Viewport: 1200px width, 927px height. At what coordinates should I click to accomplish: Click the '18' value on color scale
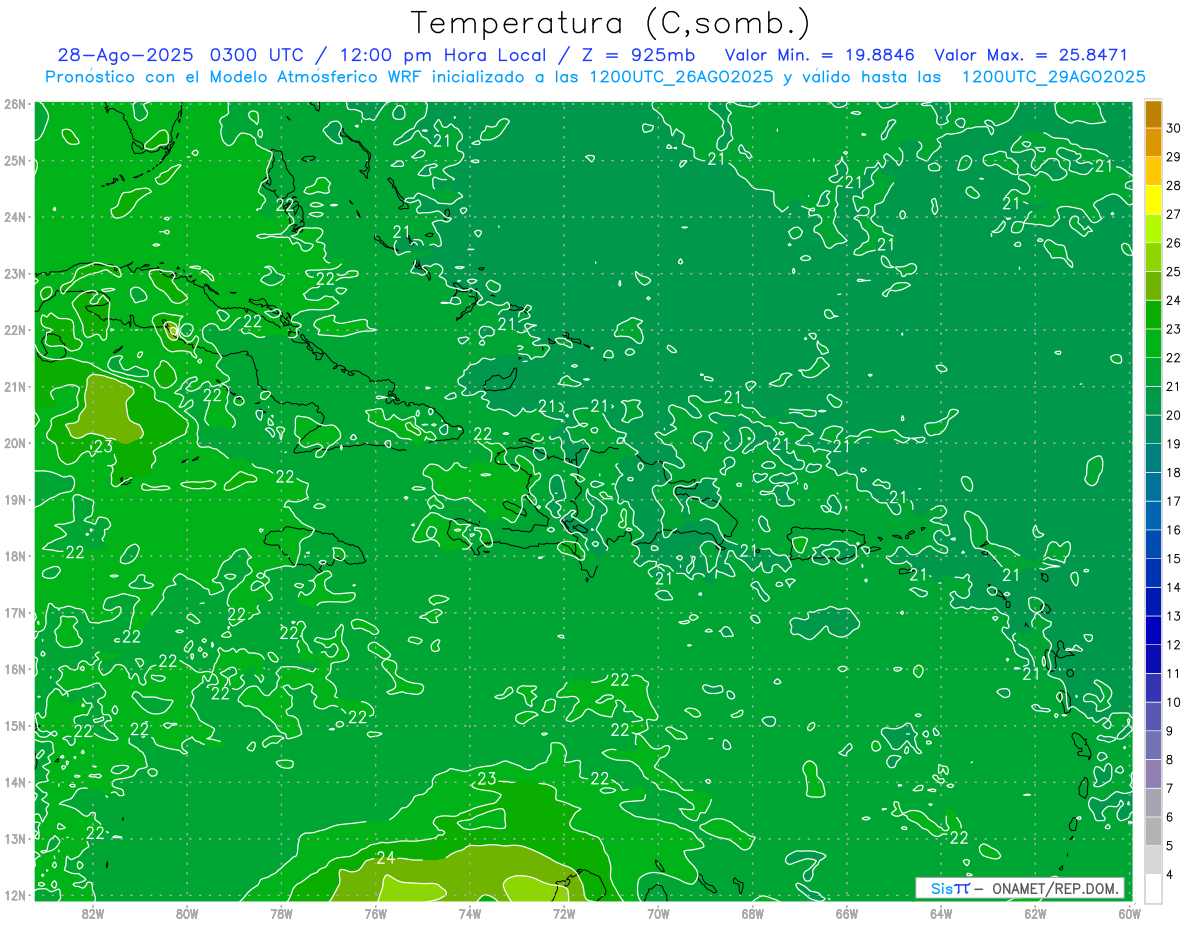click(x=1174, y=472)
